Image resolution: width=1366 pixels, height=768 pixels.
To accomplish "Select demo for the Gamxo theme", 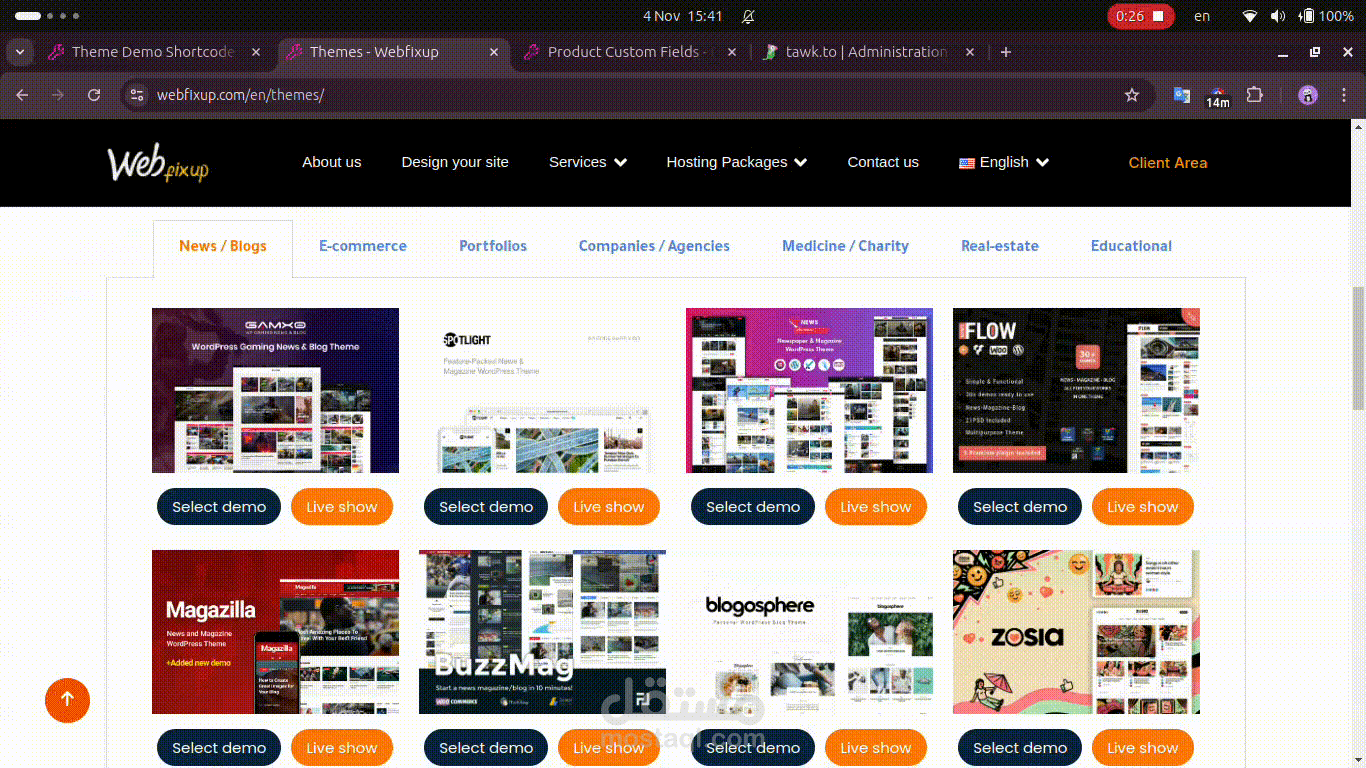I will pyautogui.click(x=219, y=507).
